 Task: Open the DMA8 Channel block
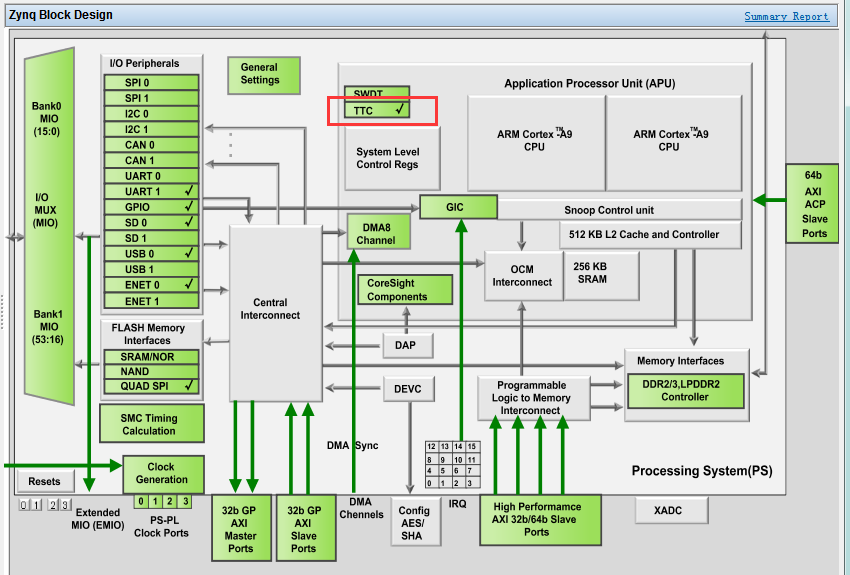[x=378, y=232]
